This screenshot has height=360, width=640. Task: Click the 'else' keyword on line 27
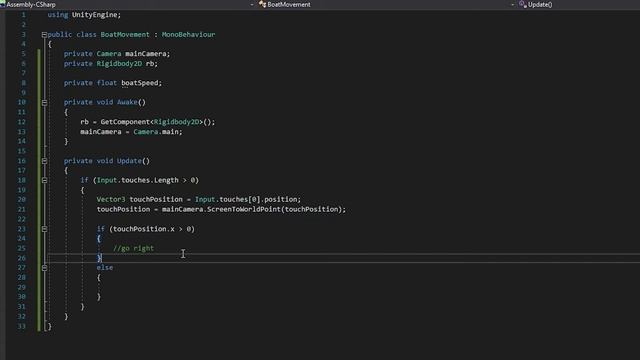pyautogui.click(x=104, y=267)
